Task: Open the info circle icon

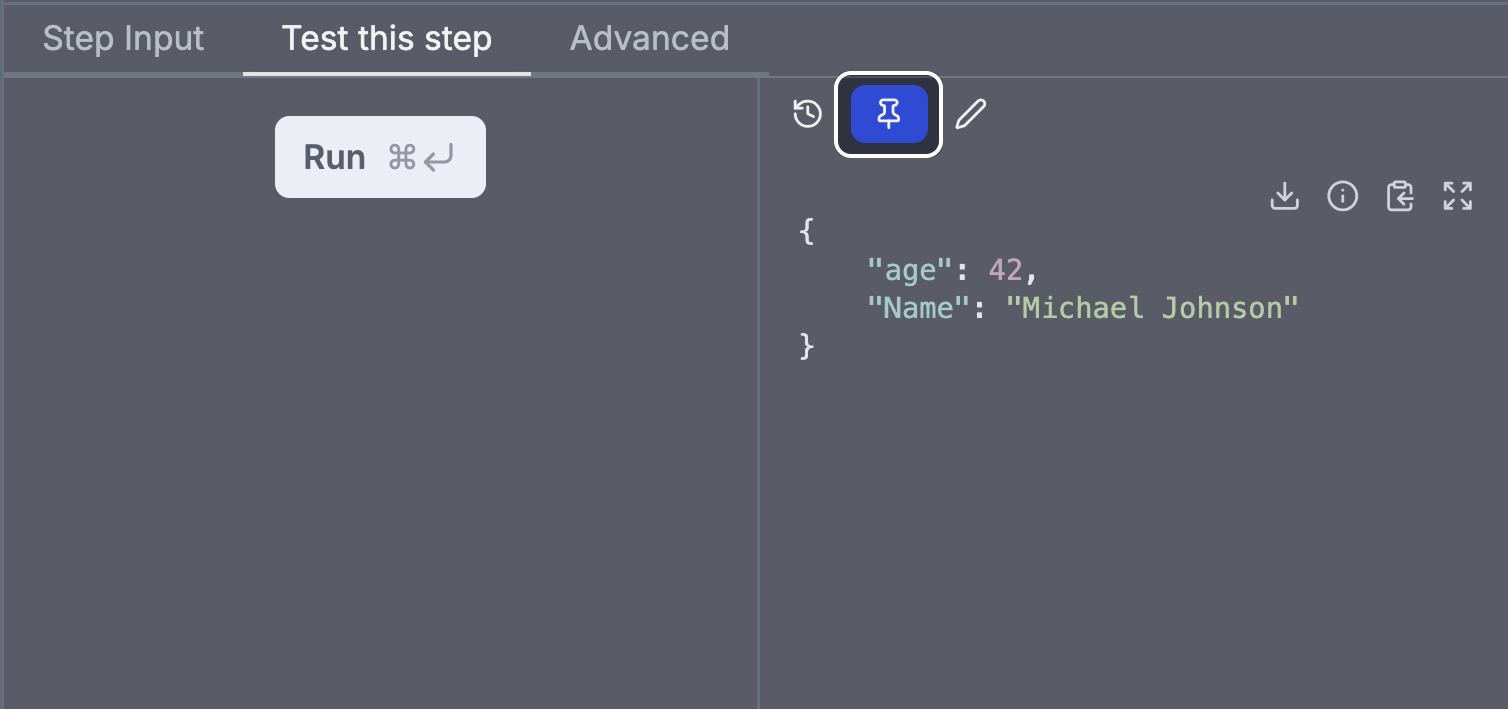Action: [1342, 196]
